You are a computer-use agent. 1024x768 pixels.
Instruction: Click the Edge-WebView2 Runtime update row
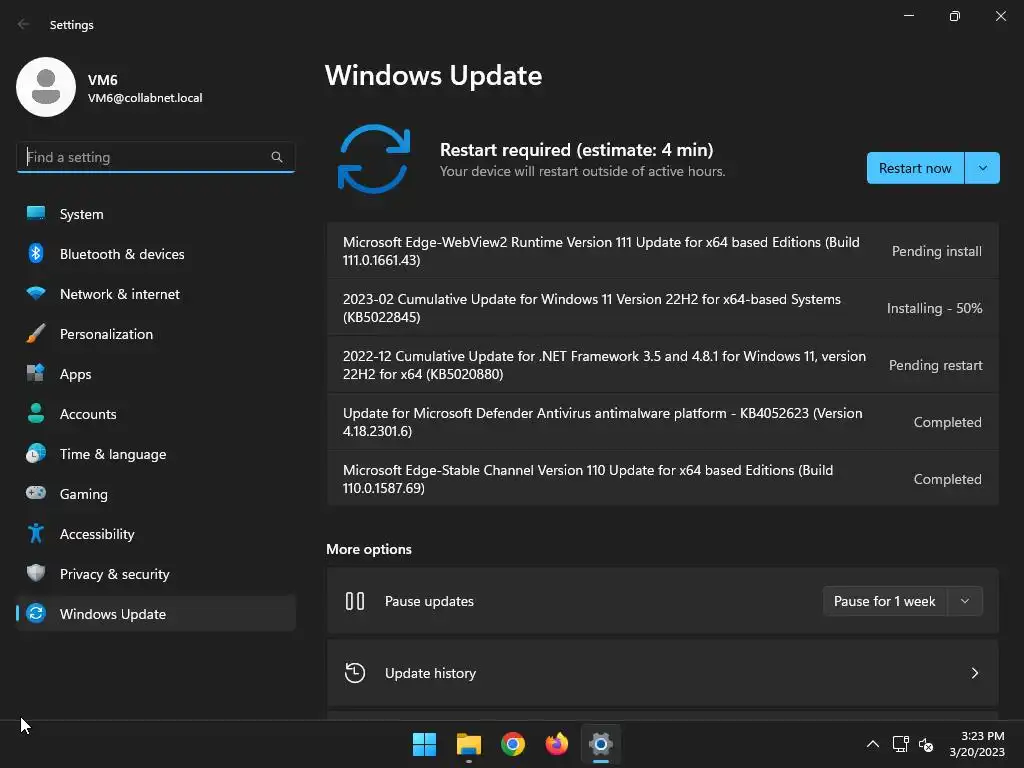pos(662,251)
